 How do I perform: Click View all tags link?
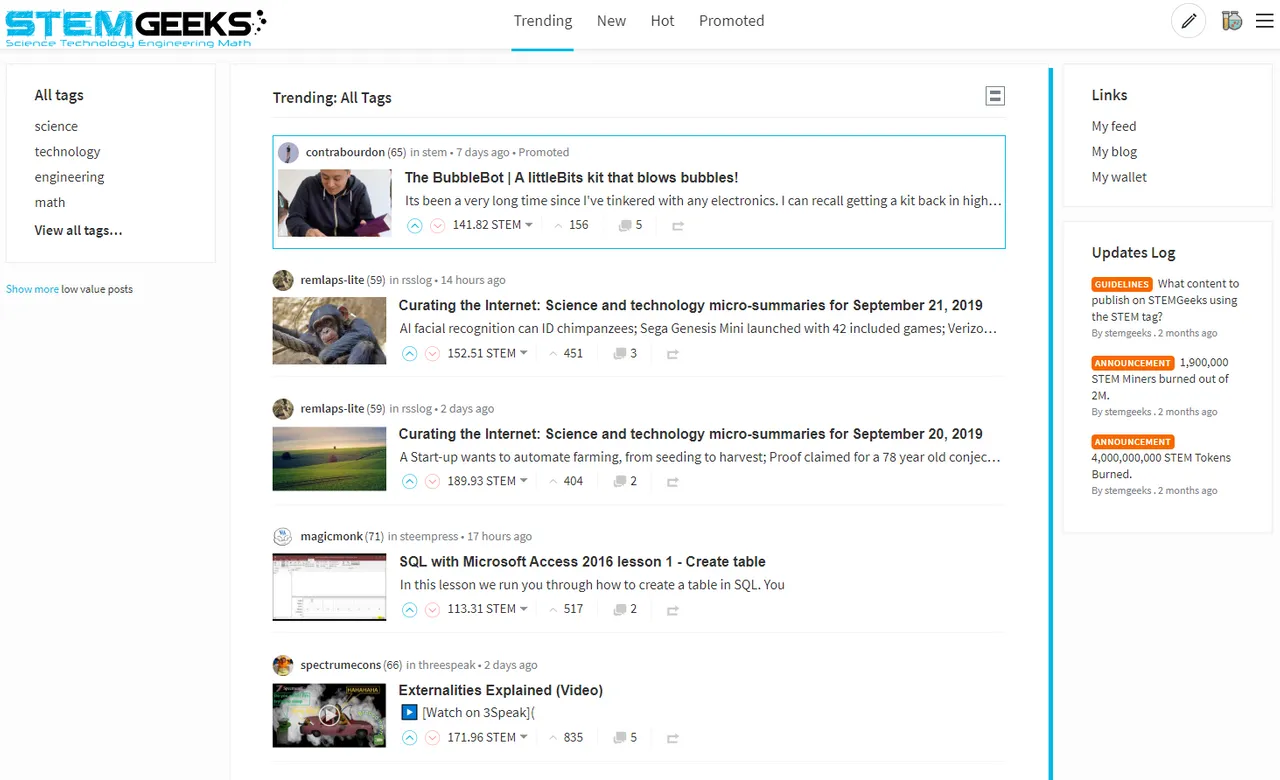(78, 230)
